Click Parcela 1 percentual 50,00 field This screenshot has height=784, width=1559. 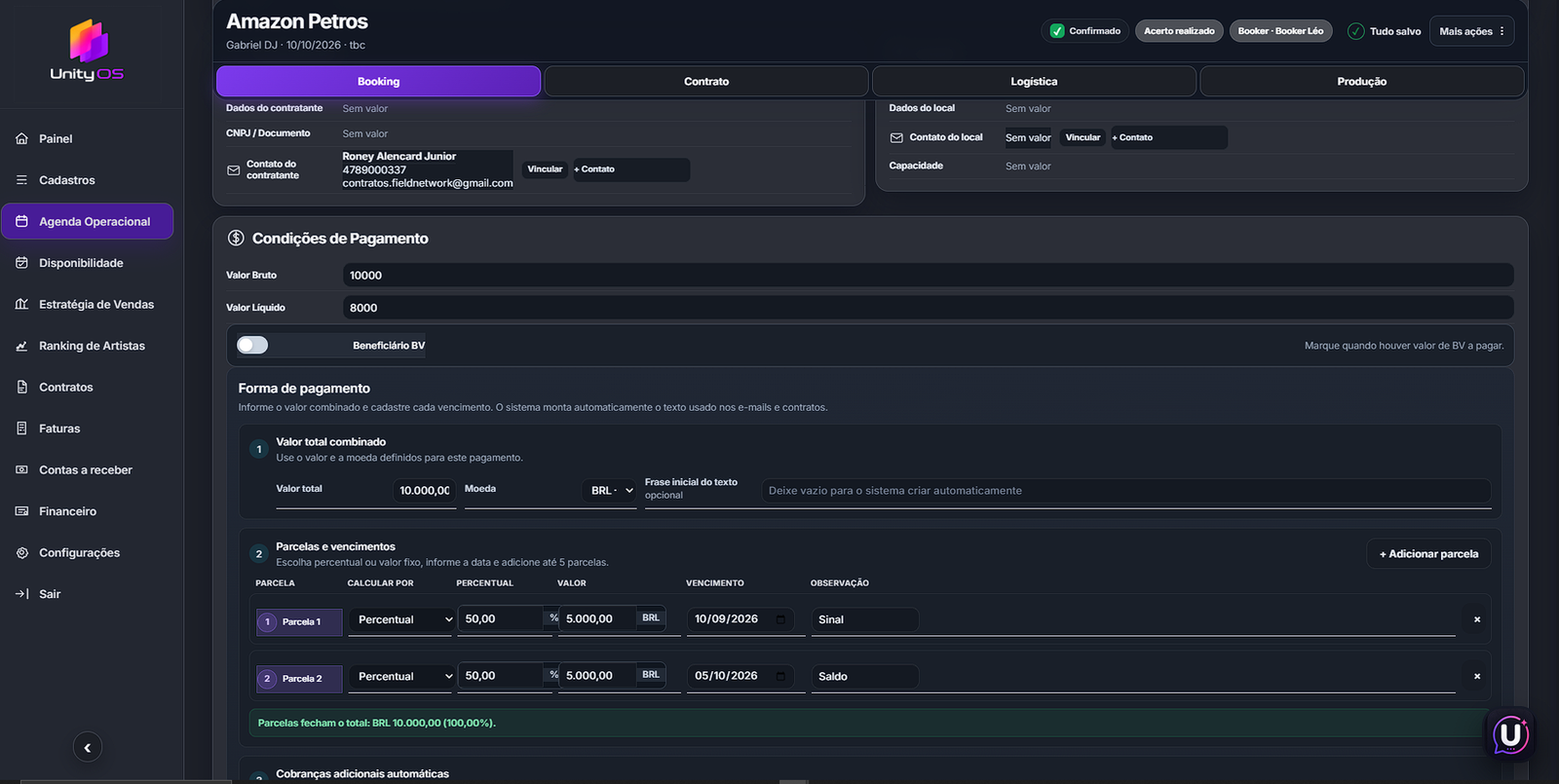tap(500, 618)
